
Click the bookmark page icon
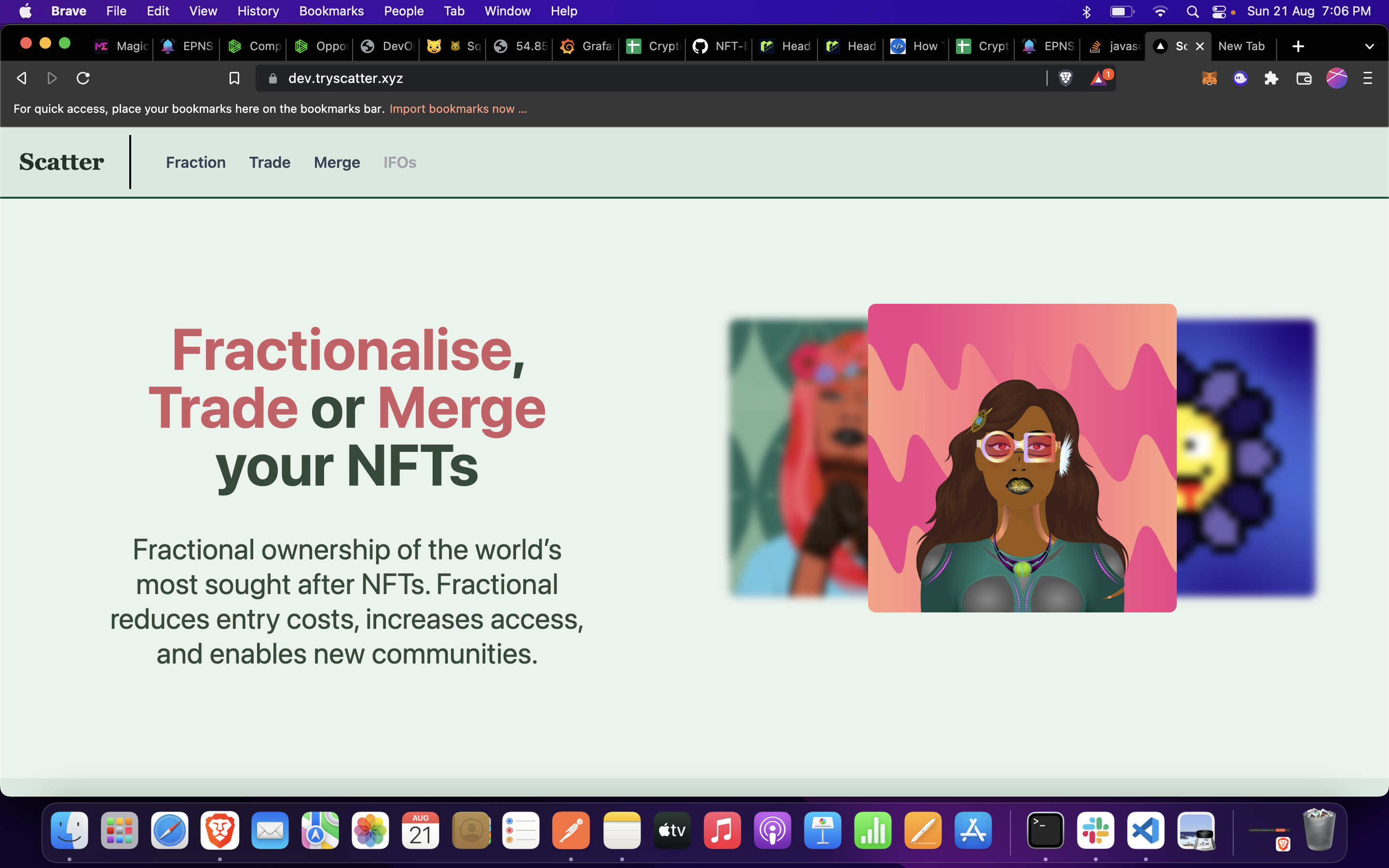pyautogui.click(x=234, y=78)
